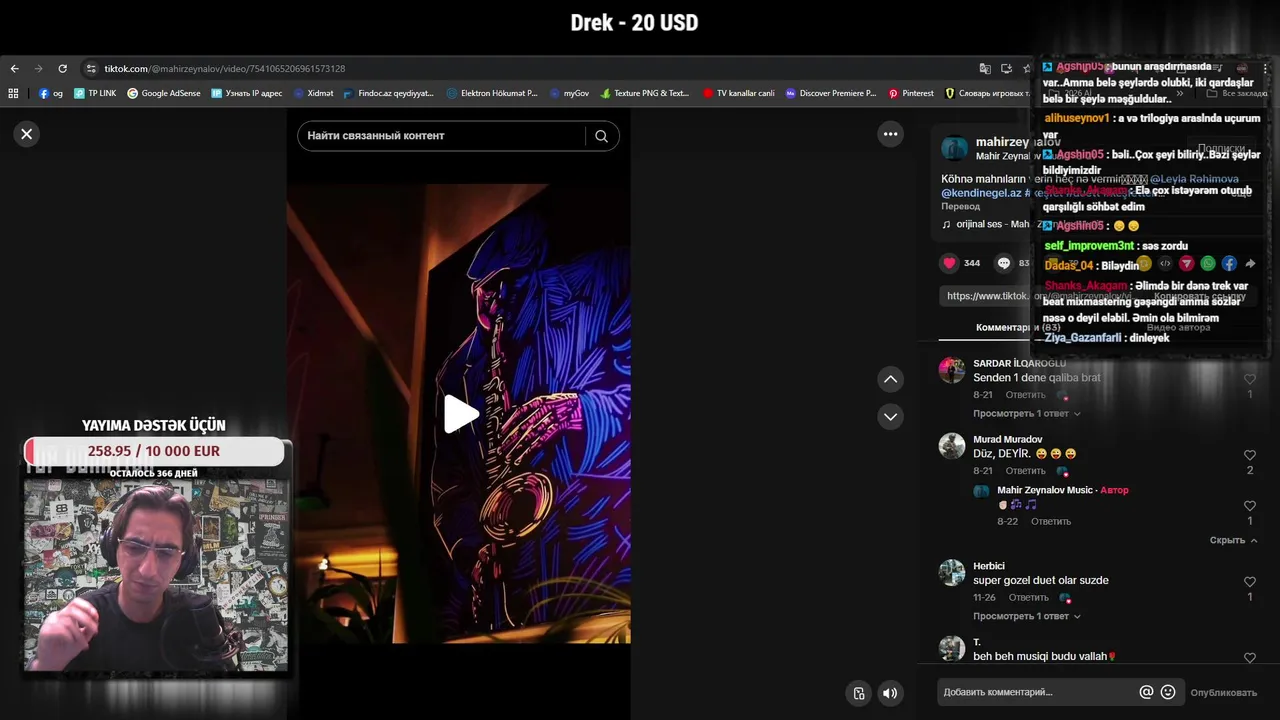Click the translate page icon in address bar

point(985,69)
